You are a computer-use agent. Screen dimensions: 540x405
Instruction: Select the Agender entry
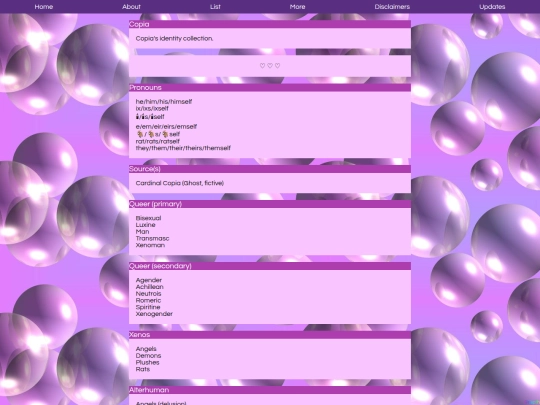(149, 280)
